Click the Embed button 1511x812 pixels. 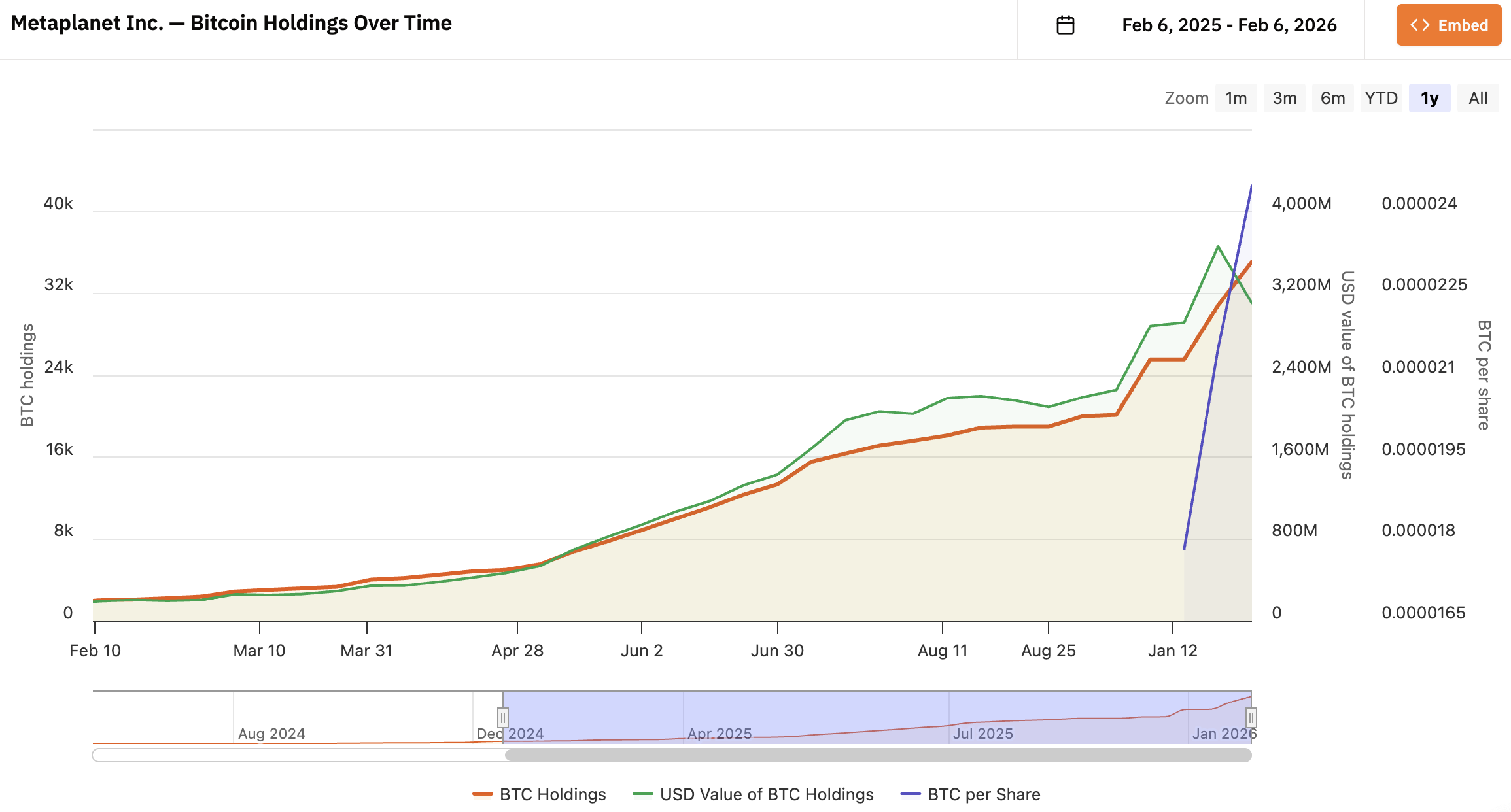1448,25
